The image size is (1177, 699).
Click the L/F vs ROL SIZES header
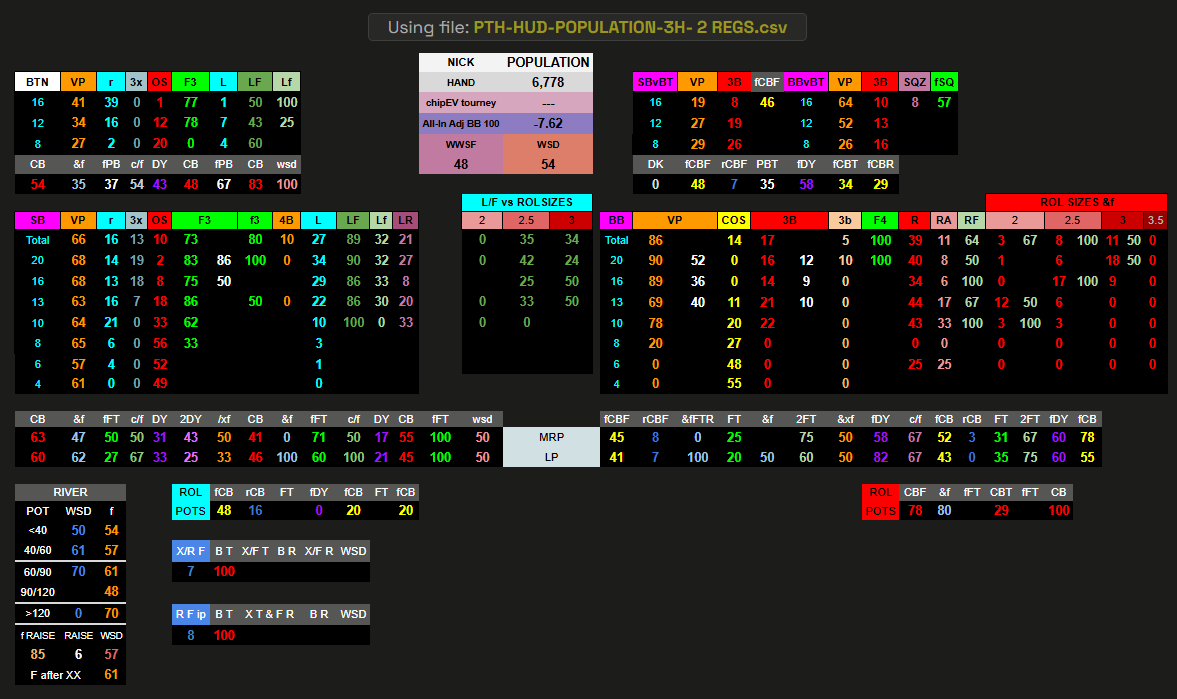coord(526,202)
